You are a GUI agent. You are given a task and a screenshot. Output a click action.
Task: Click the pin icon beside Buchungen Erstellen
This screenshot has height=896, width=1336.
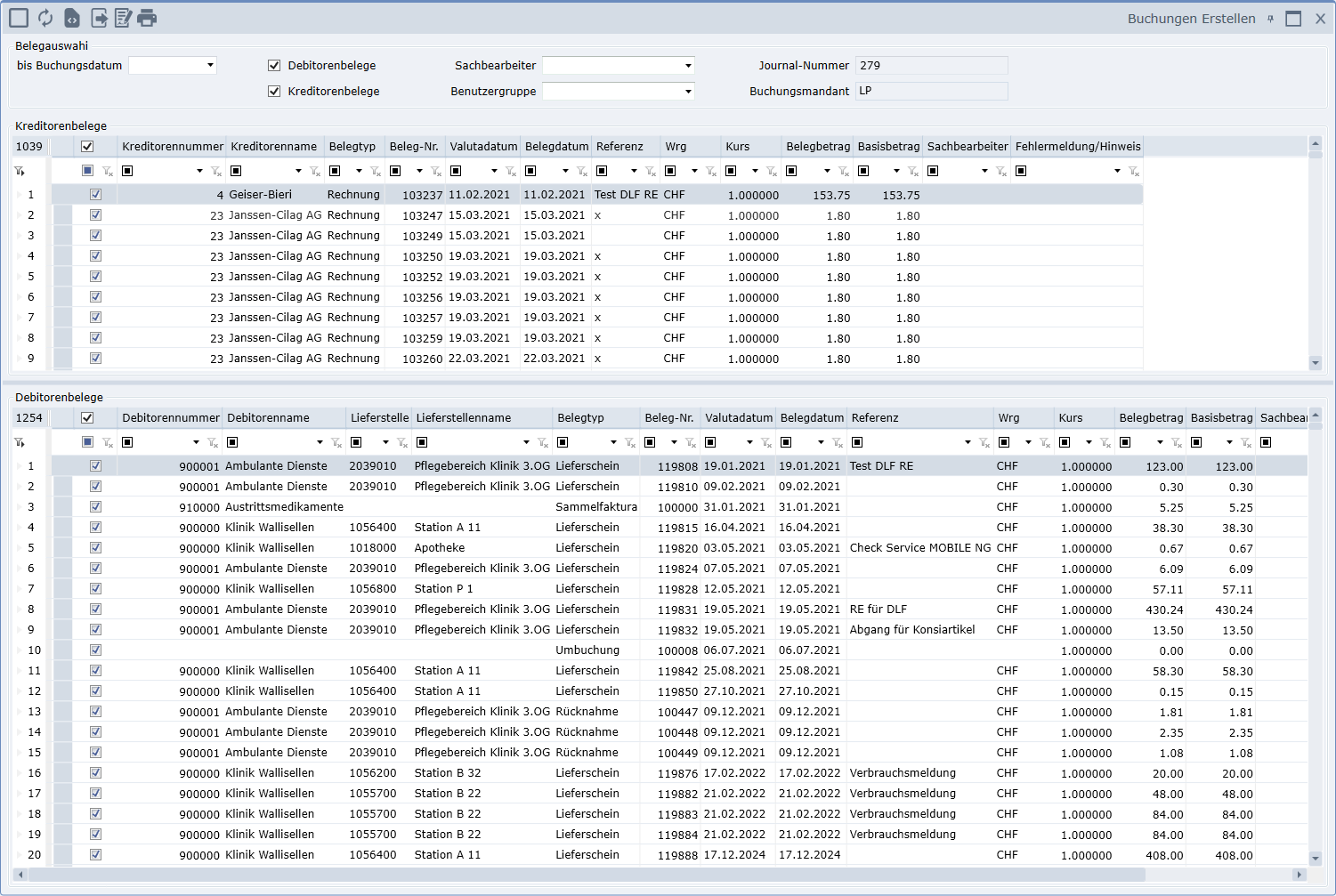coord(1270,19)
